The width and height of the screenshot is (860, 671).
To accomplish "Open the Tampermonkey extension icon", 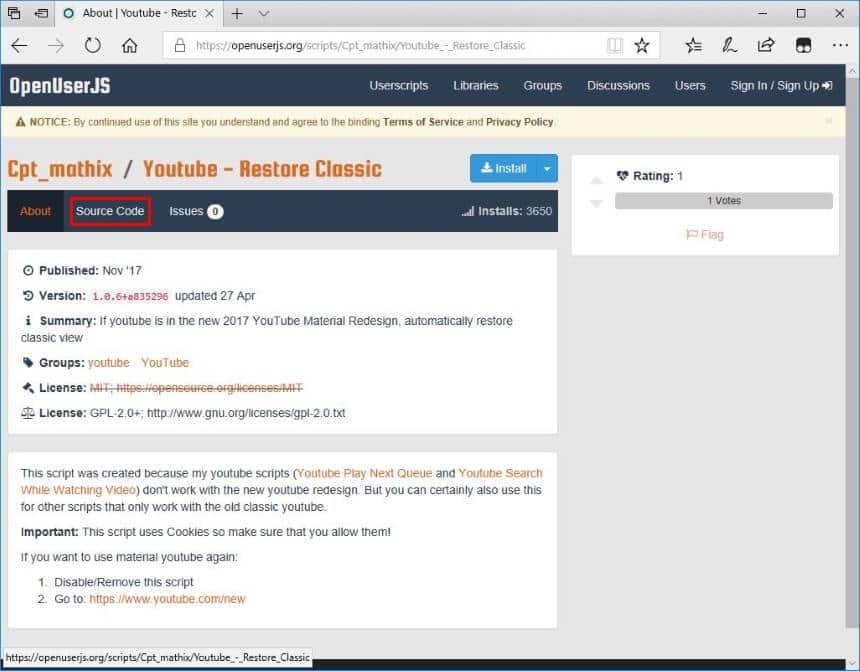I will (x=803, y=46).
